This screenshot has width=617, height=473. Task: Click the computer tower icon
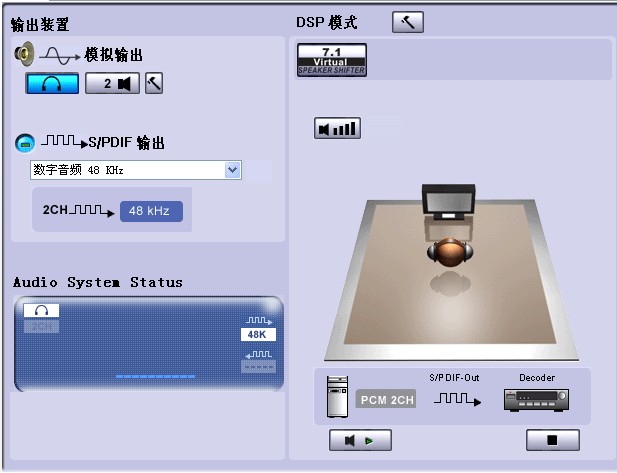336,397
